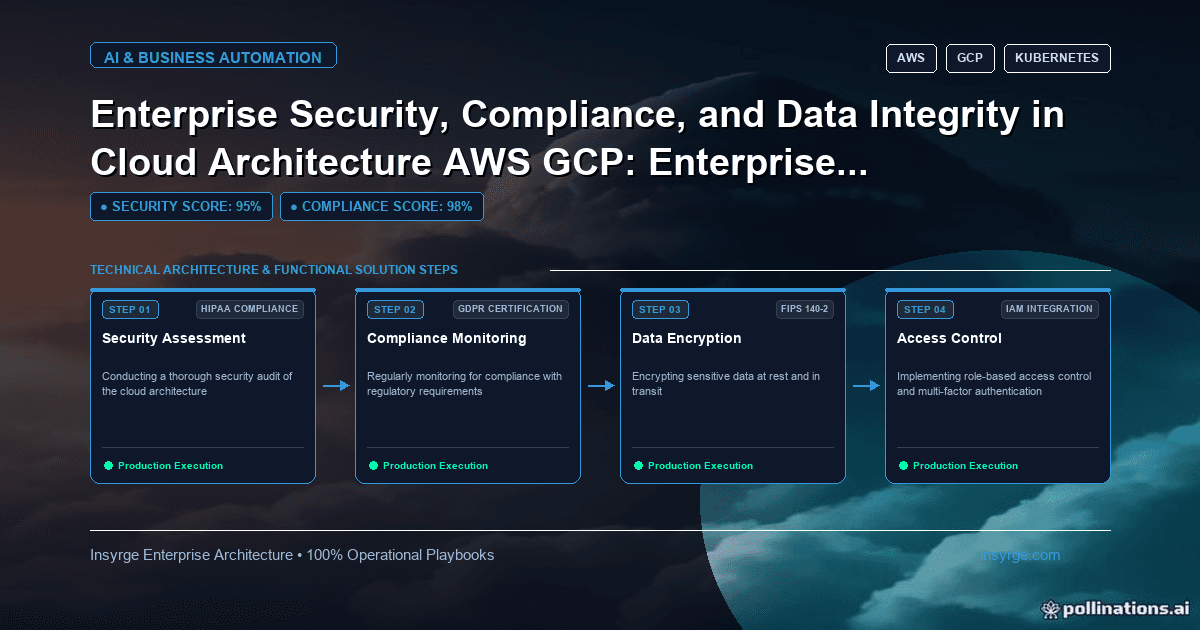
Task: Select the AWS tag
Action: (x=911, y=58)
